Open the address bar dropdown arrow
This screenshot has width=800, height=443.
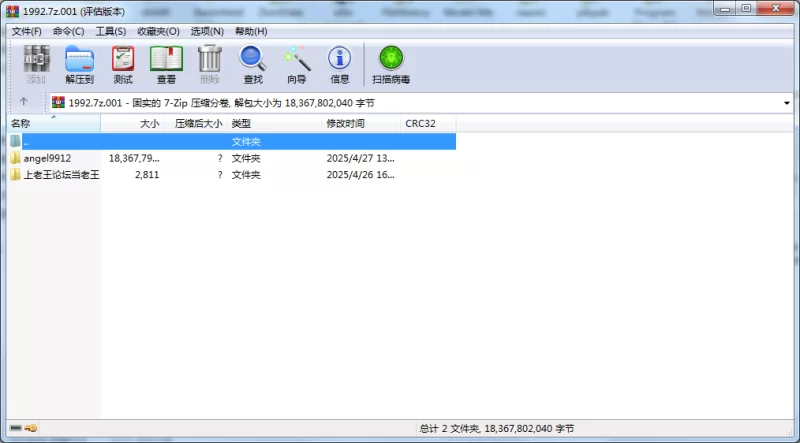pyautogui.click(x=786, y=103)
